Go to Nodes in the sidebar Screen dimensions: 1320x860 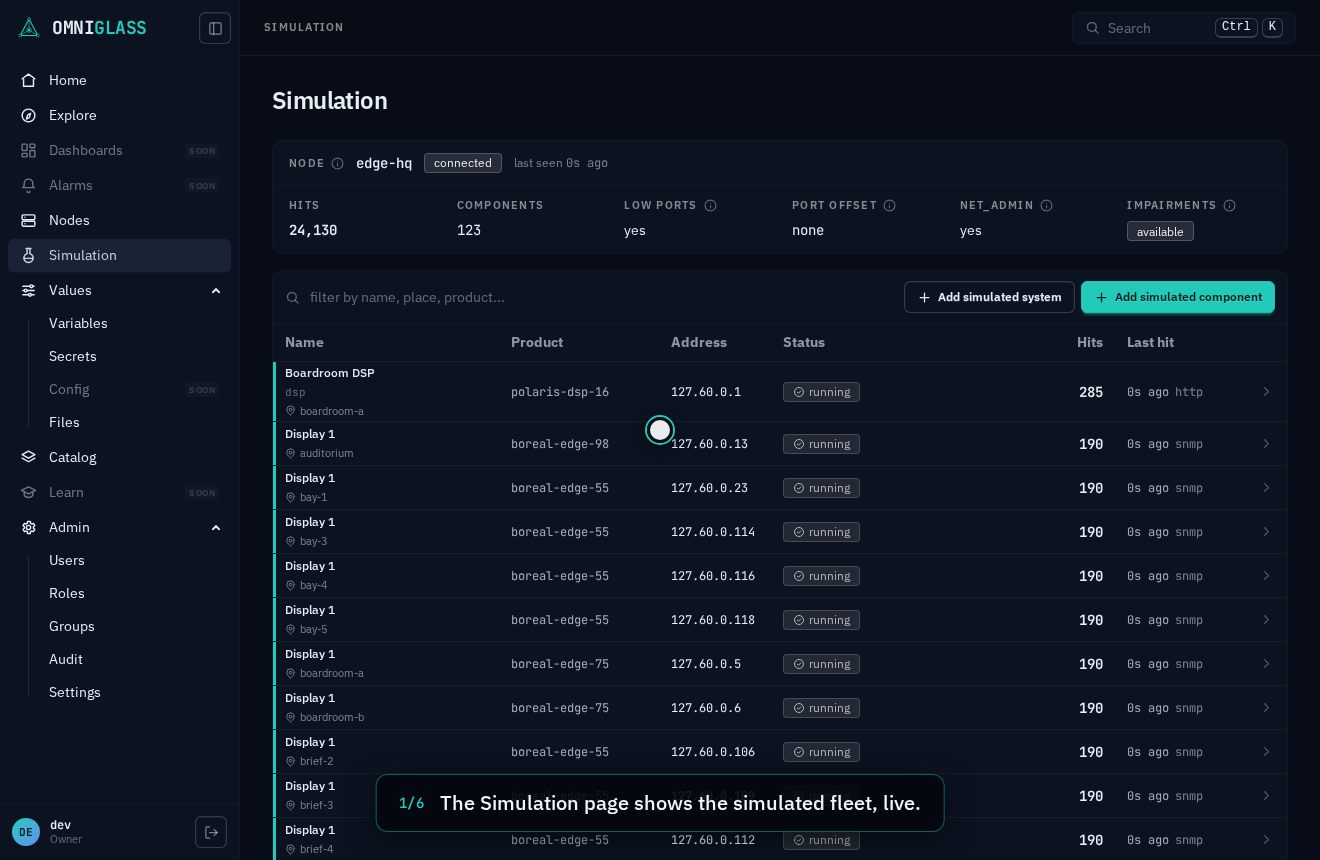[119, 220]
